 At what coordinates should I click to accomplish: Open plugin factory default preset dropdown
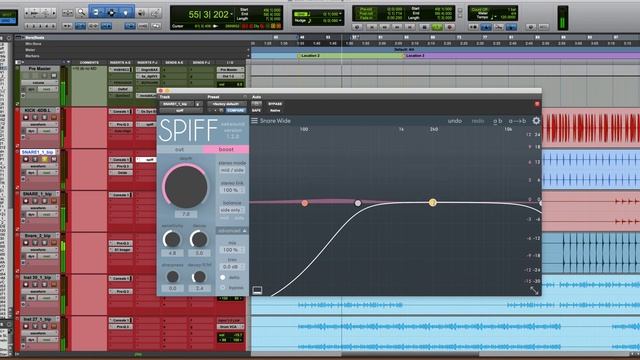226,104
